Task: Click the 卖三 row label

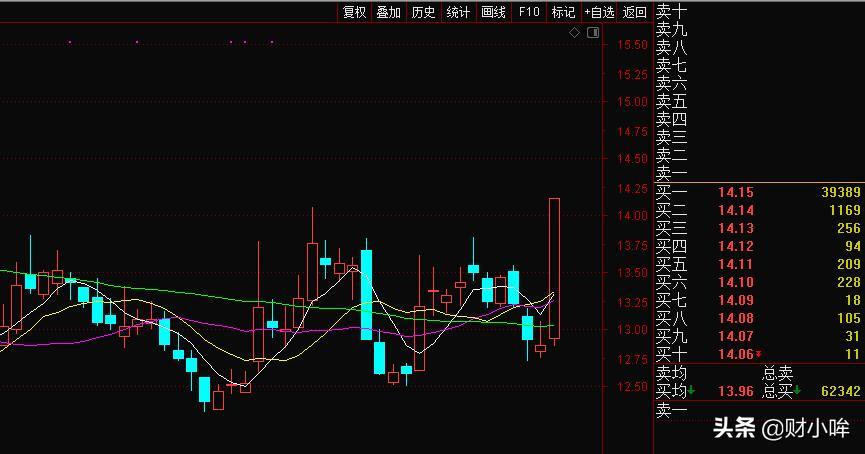Action: pyautogui.click(x=671, y=137)
